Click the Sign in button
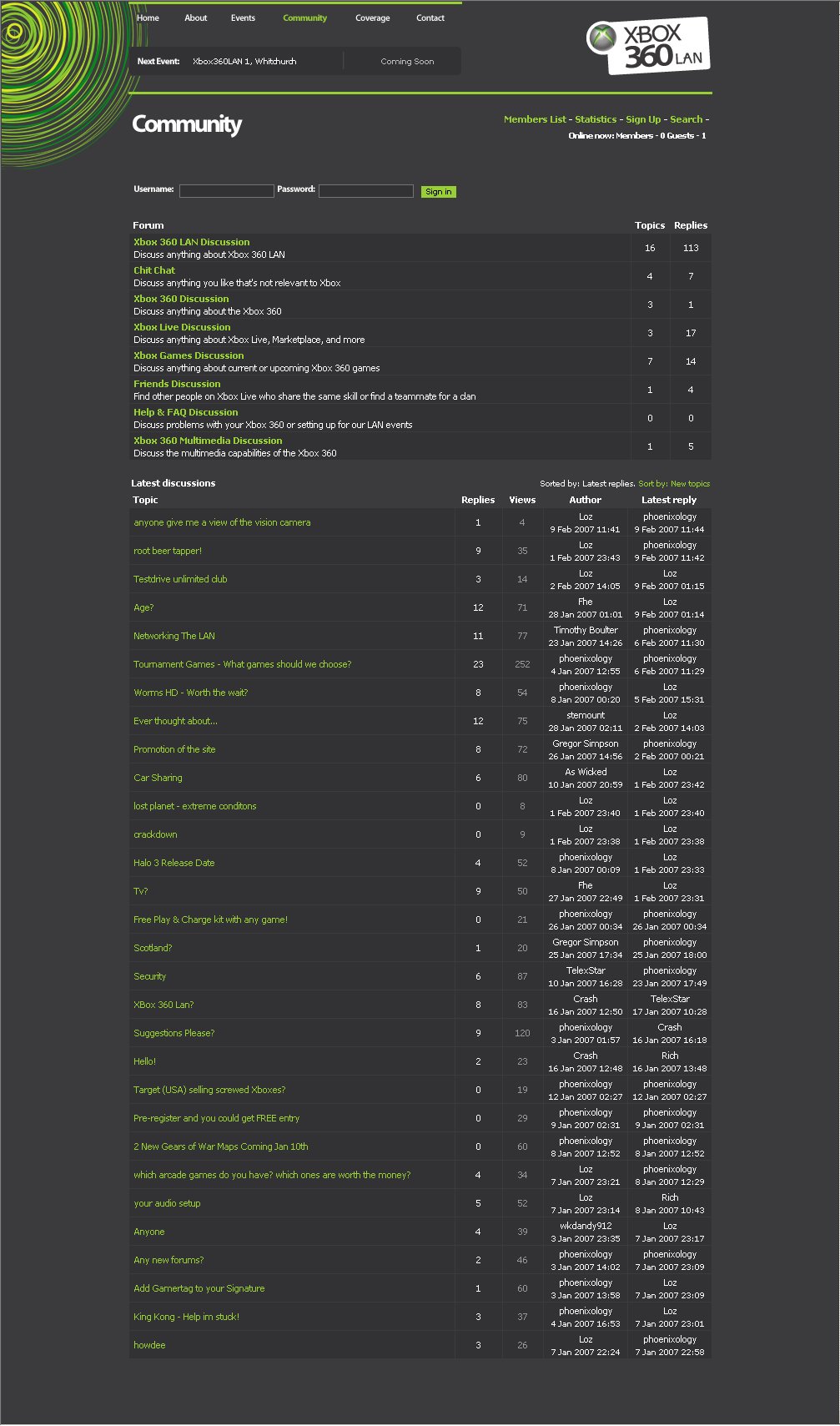 tap(439, 192)
